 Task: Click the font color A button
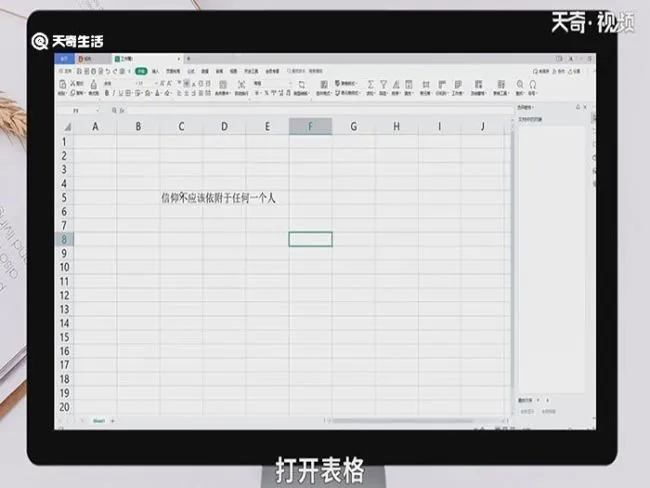[x=158, y=93]
